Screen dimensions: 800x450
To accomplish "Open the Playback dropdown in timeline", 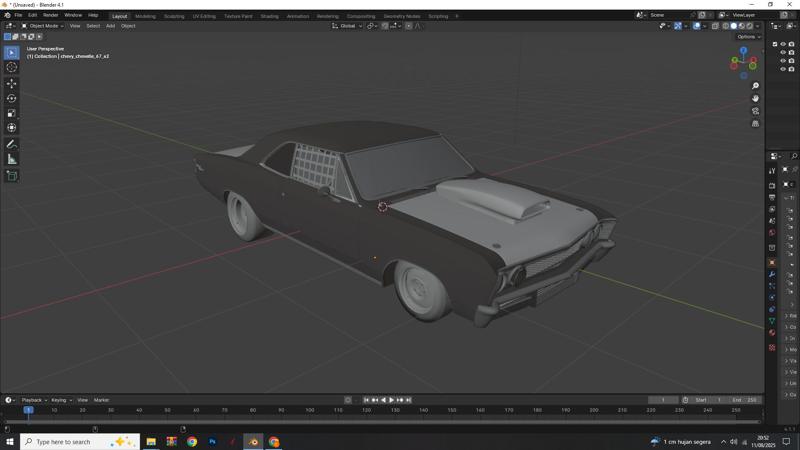I will point(34,400).
